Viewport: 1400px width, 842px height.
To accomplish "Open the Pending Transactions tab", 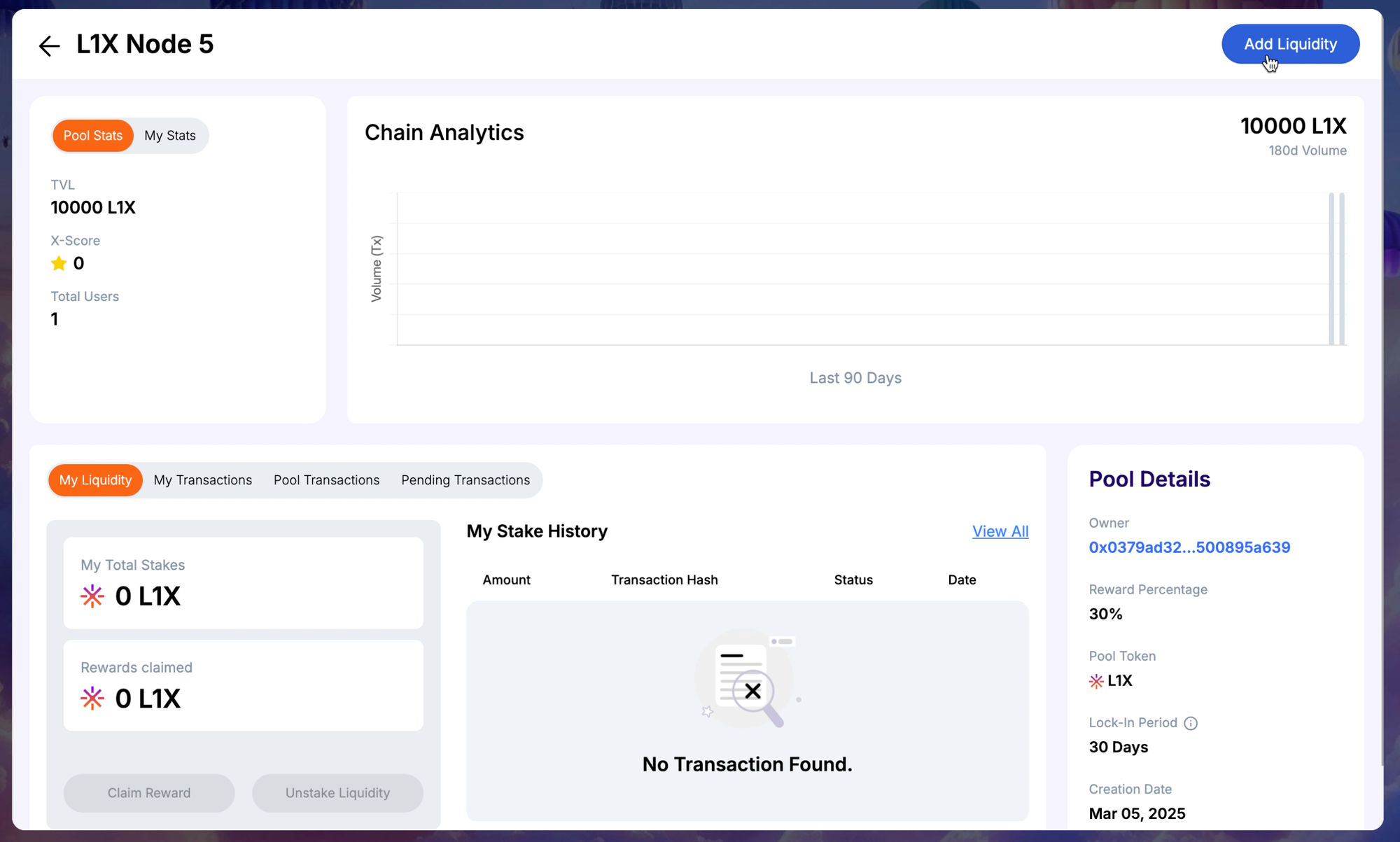I will coord(465,480).
